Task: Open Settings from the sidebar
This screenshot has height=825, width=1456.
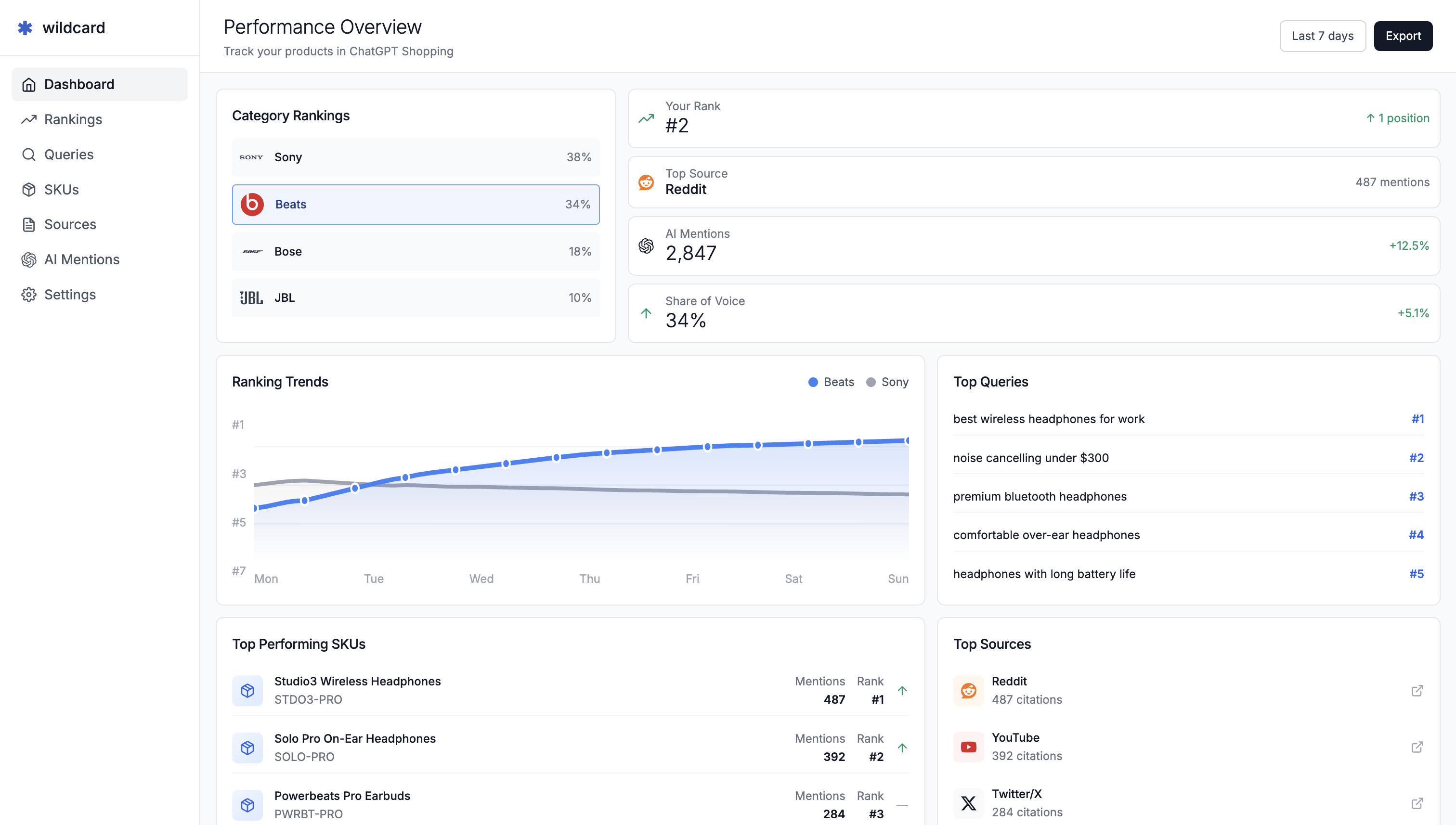Action: point(99,295)
